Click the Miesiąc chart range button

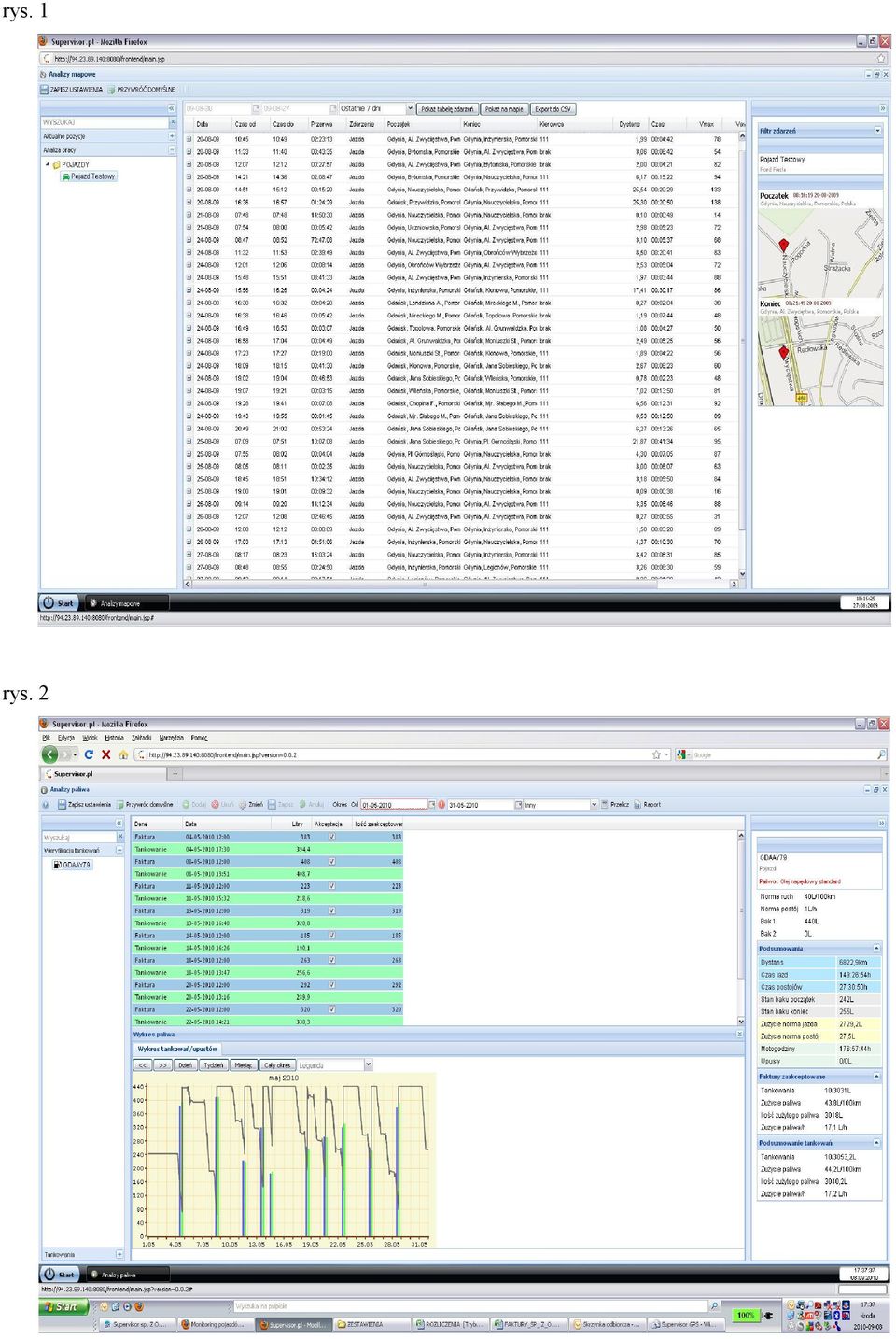[244, 1065]
